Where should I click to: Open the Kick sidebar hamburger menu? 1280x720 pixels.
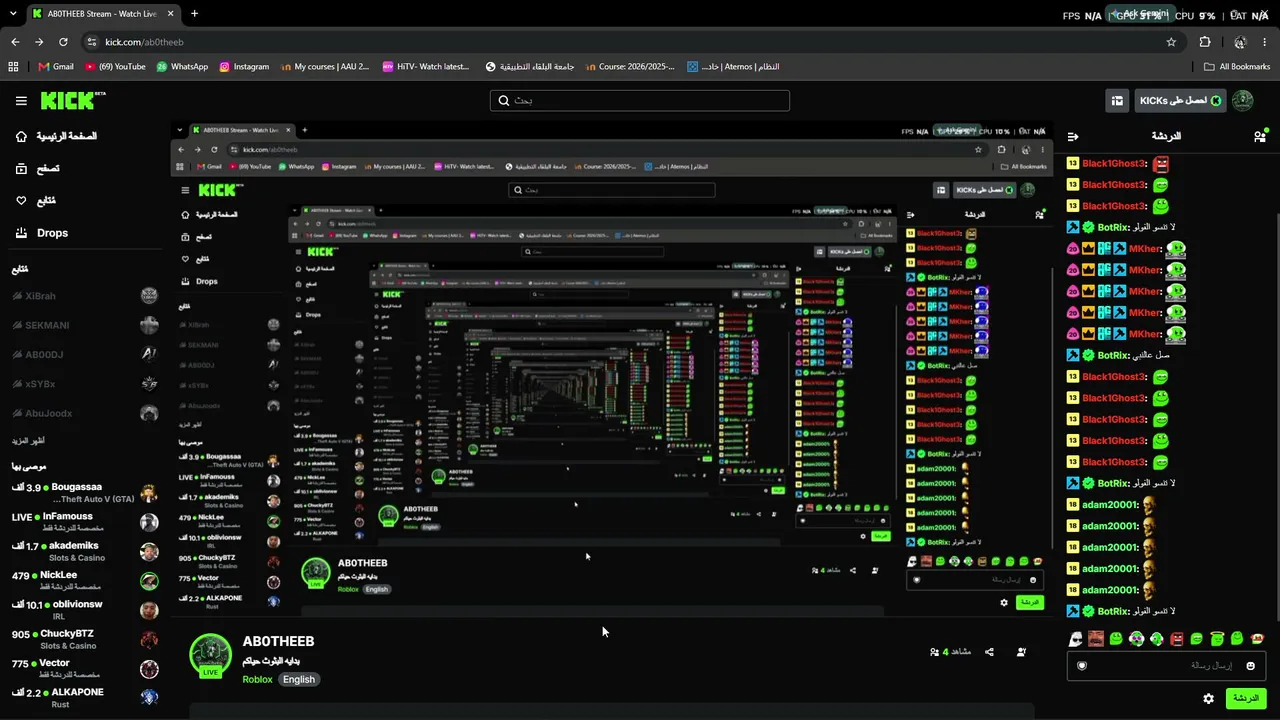(21, 101)
